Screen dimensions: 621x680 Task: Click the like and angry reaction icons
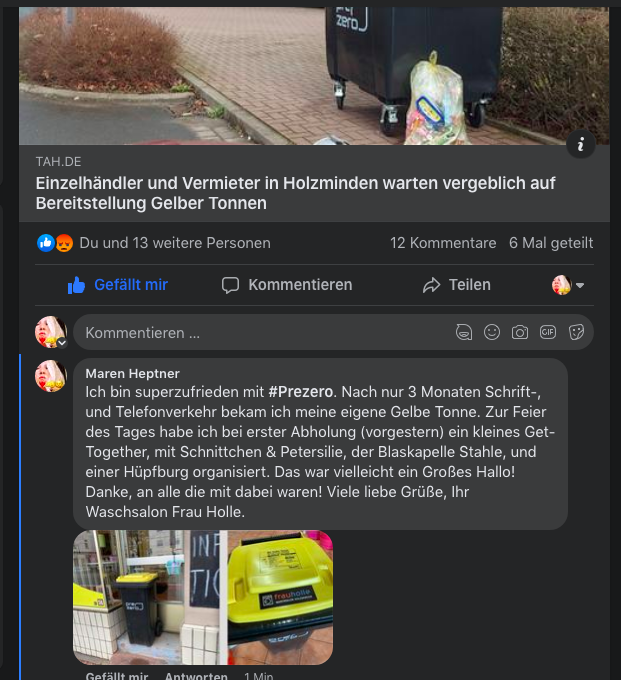[55, 243]
